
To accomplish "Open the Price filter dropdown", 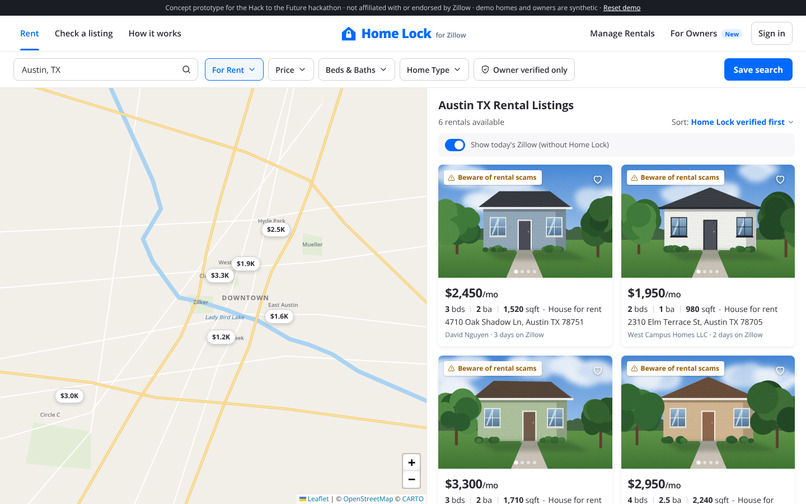I will point(290,69).
